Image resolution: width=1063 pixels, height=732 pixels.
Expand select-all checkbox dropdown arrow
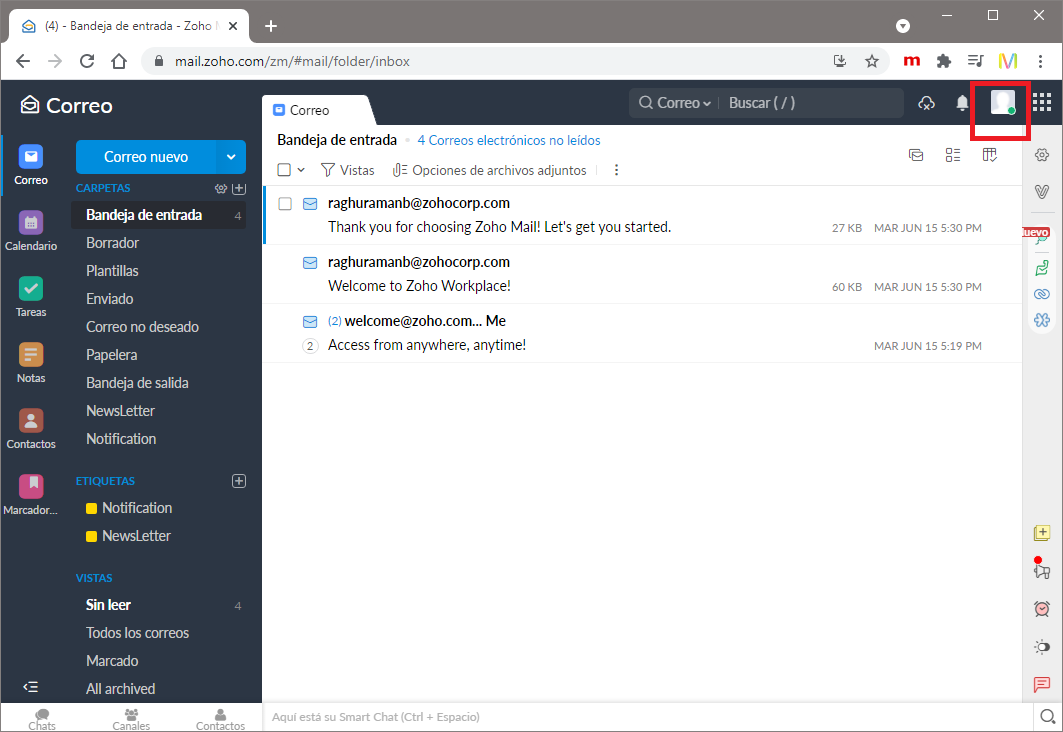pos(301,169)
